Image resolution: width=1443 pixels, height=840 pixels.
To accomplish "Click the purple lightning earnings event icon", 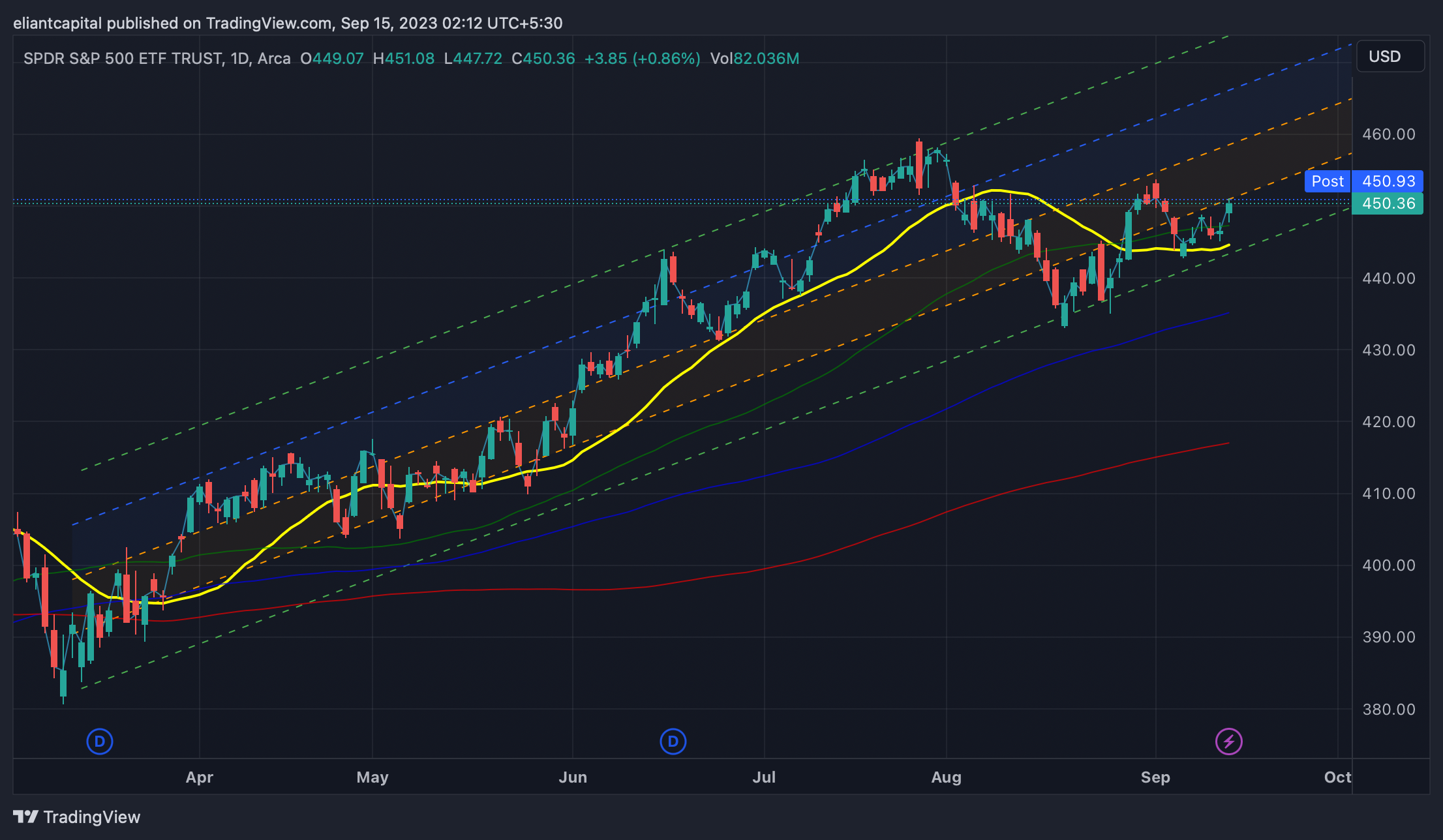I will pos(1228,742).
